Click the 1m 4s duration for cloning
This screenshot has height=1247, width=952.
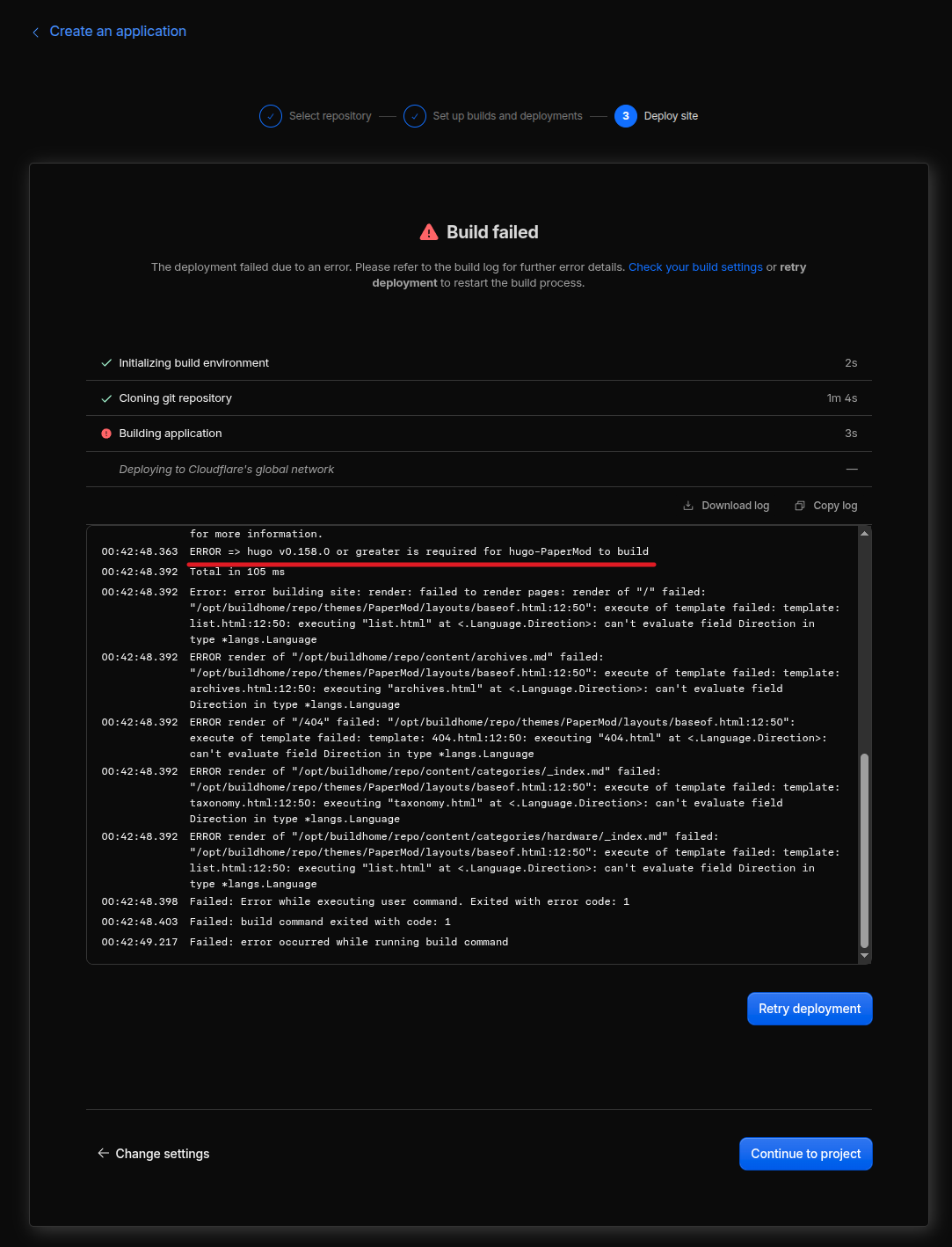coord(842,398)
